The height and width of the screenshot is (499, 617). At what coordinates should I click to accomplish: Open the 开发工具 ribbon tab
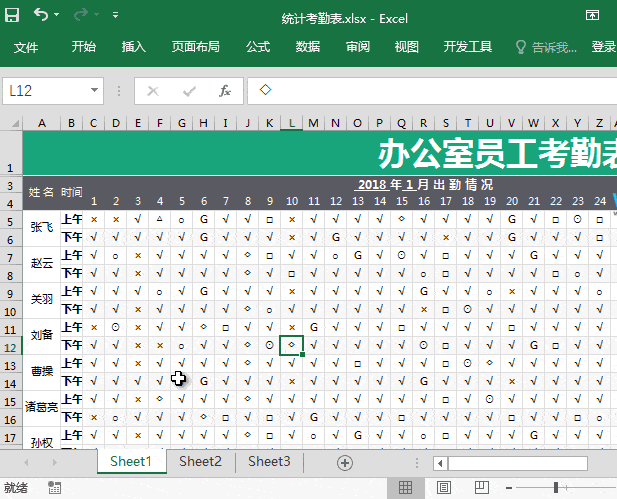coord(468,47)
